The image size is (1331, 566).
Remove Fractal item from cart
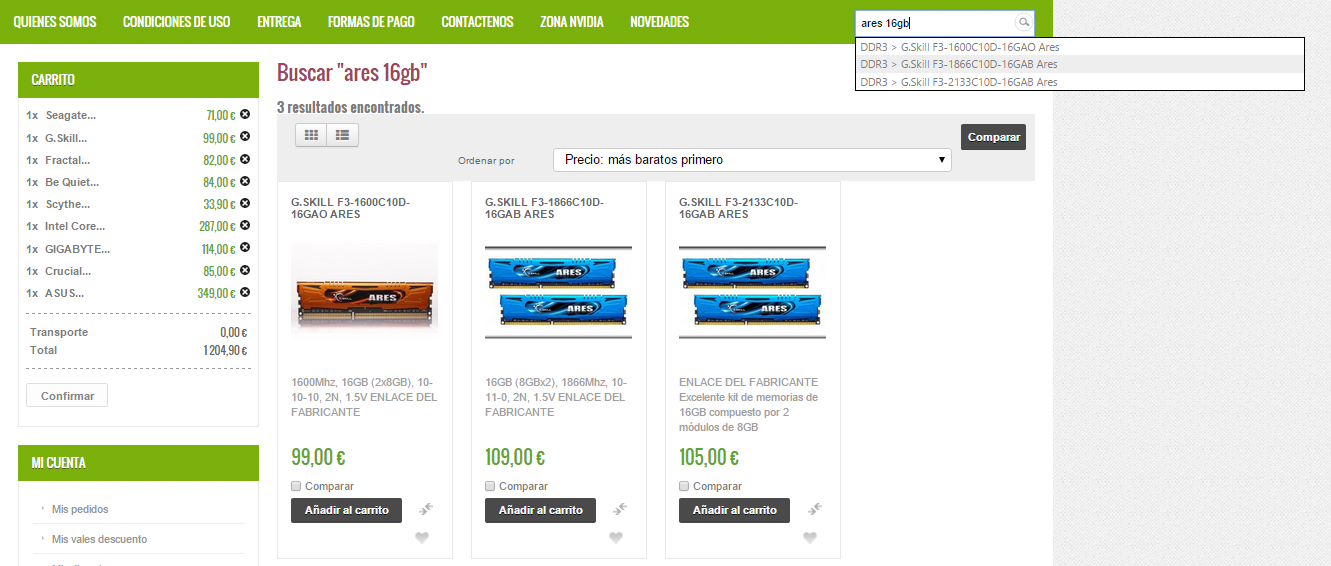coord(245,159)
